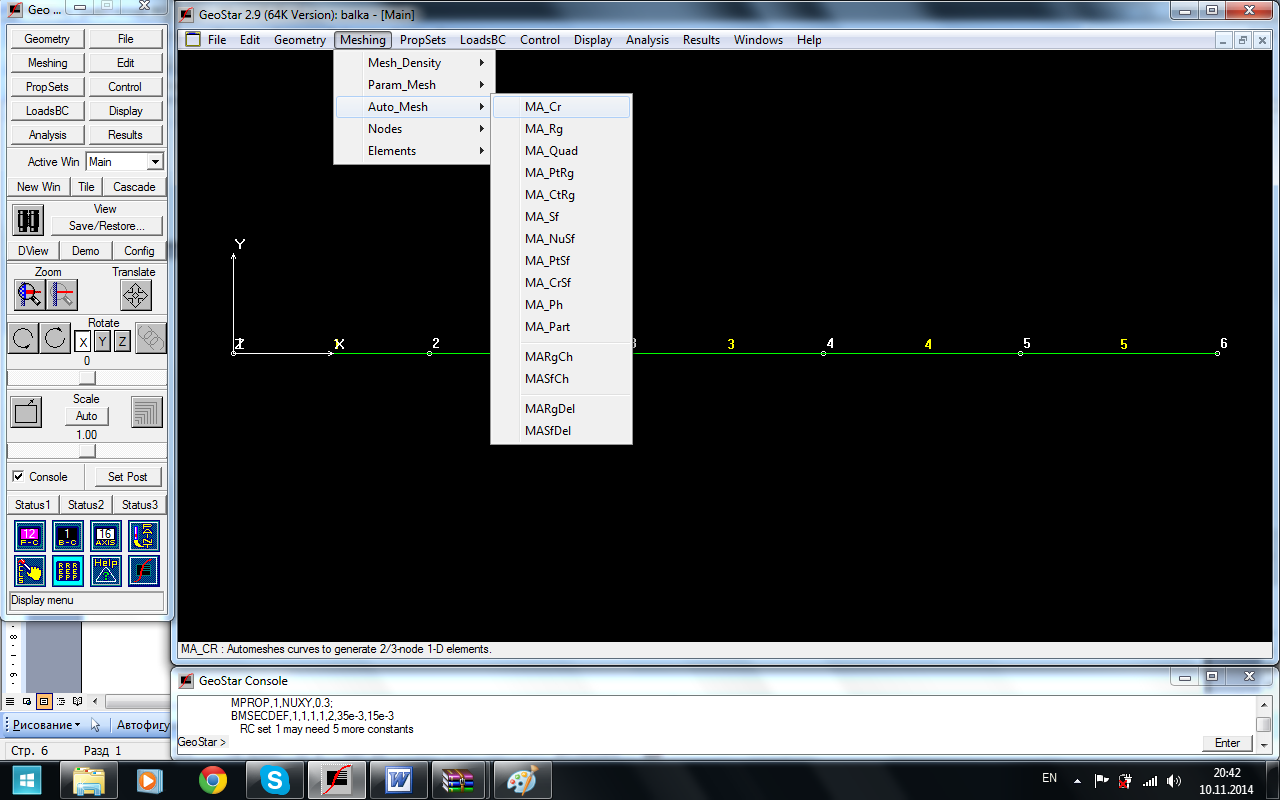Click the REPP repaint icon

[x=68, y=571]
